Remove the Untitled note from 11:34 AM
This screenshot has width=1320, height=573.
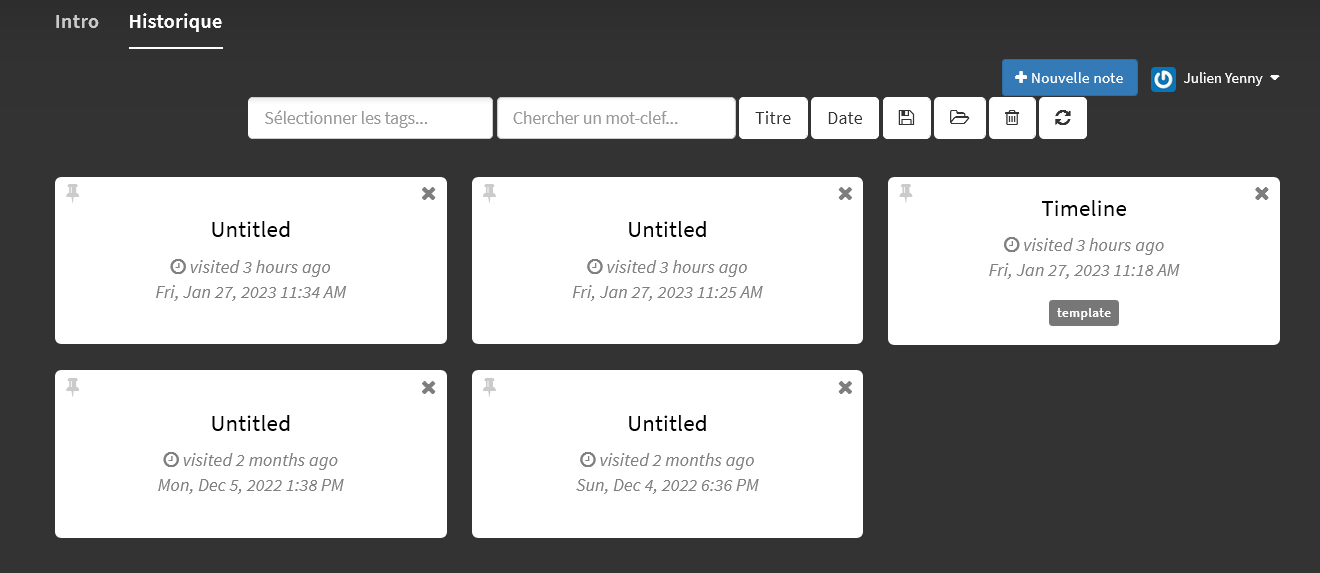[x=429, y=194]
